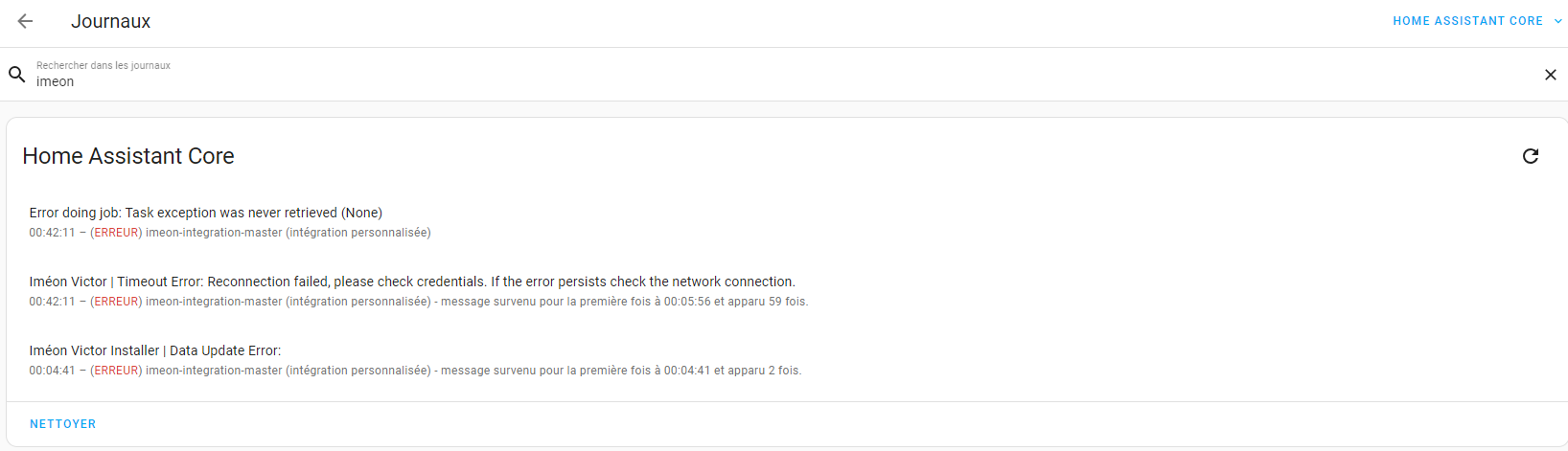Go back using the left arrow icon

26,21
